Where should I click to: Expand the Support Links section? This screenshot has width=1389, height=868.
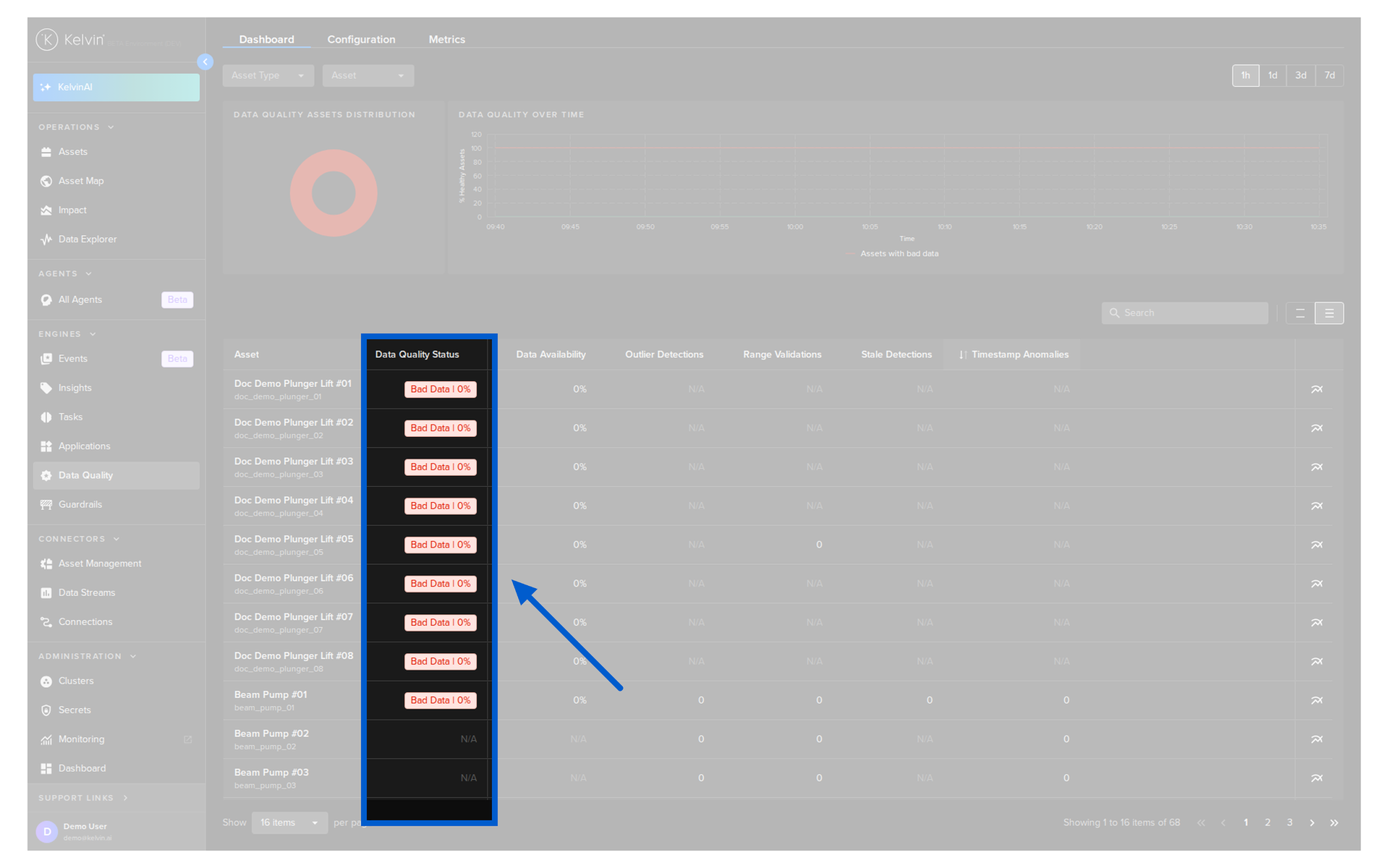coord(83,799)
